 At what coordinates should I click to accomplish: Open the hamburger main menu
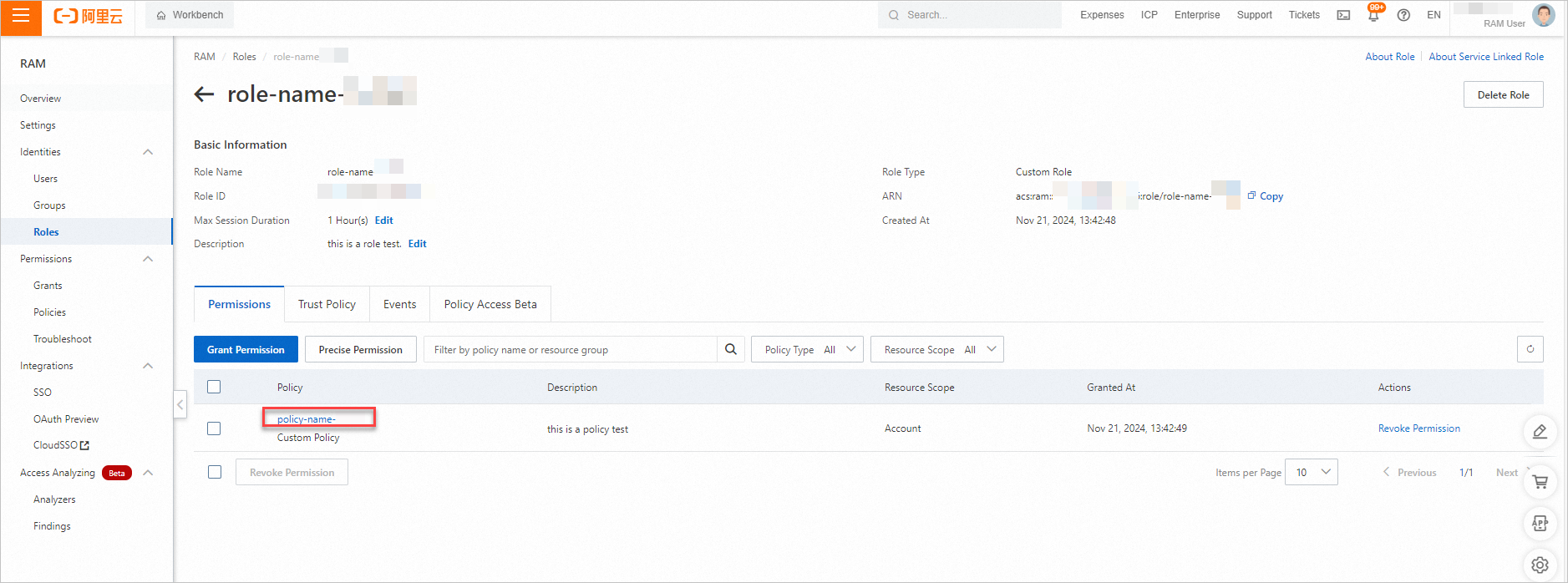tap(21, 18)
